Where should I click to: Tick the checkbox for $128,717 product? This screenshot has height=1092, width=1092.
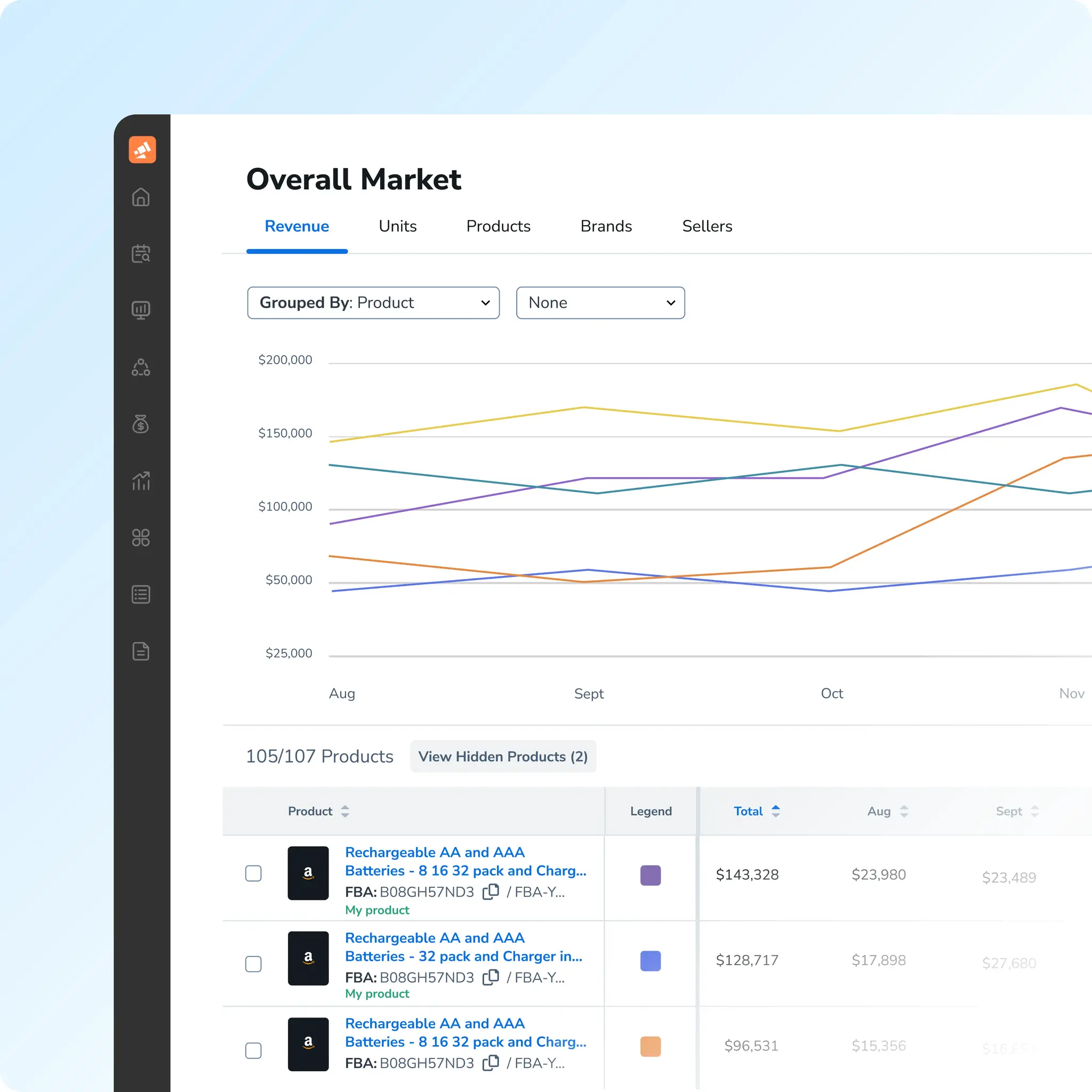coord(253,963)
